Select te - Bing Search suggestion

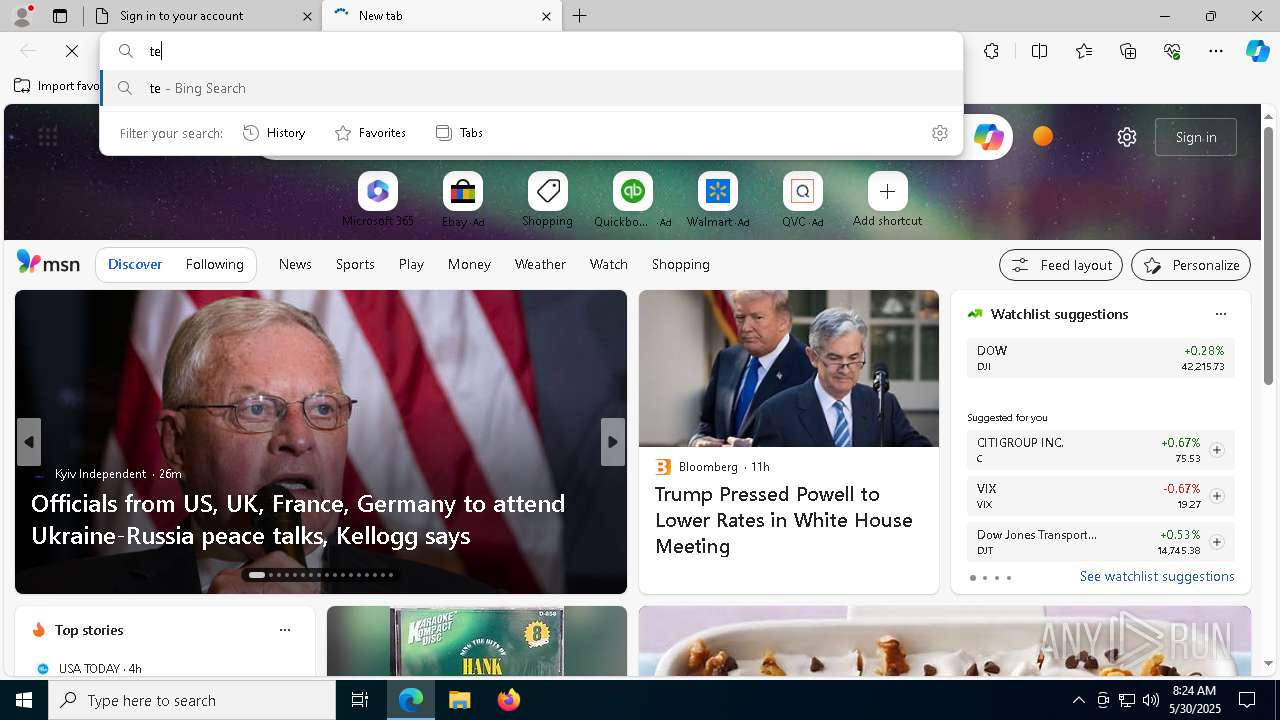pos(532,88)
